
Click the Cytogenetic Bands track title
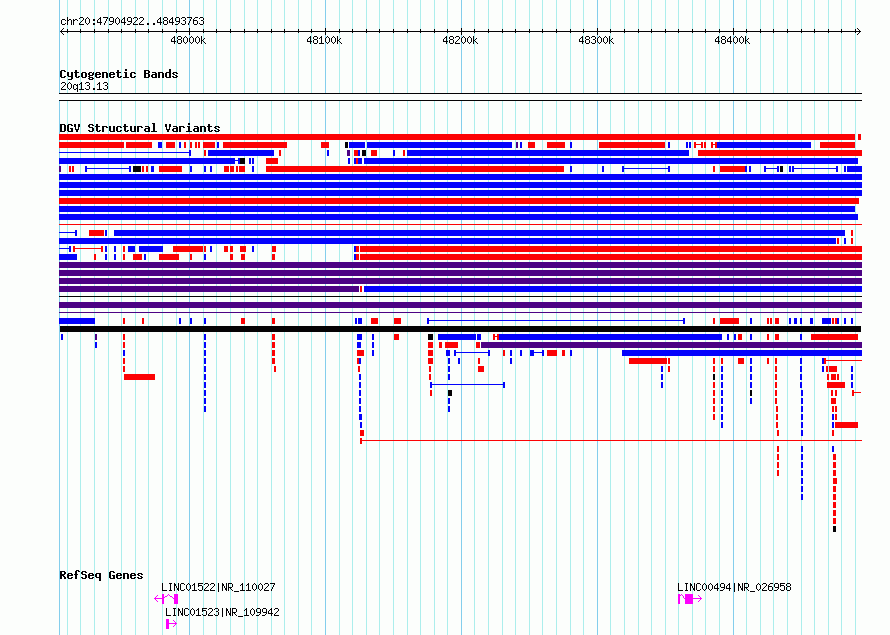point(119,74)
